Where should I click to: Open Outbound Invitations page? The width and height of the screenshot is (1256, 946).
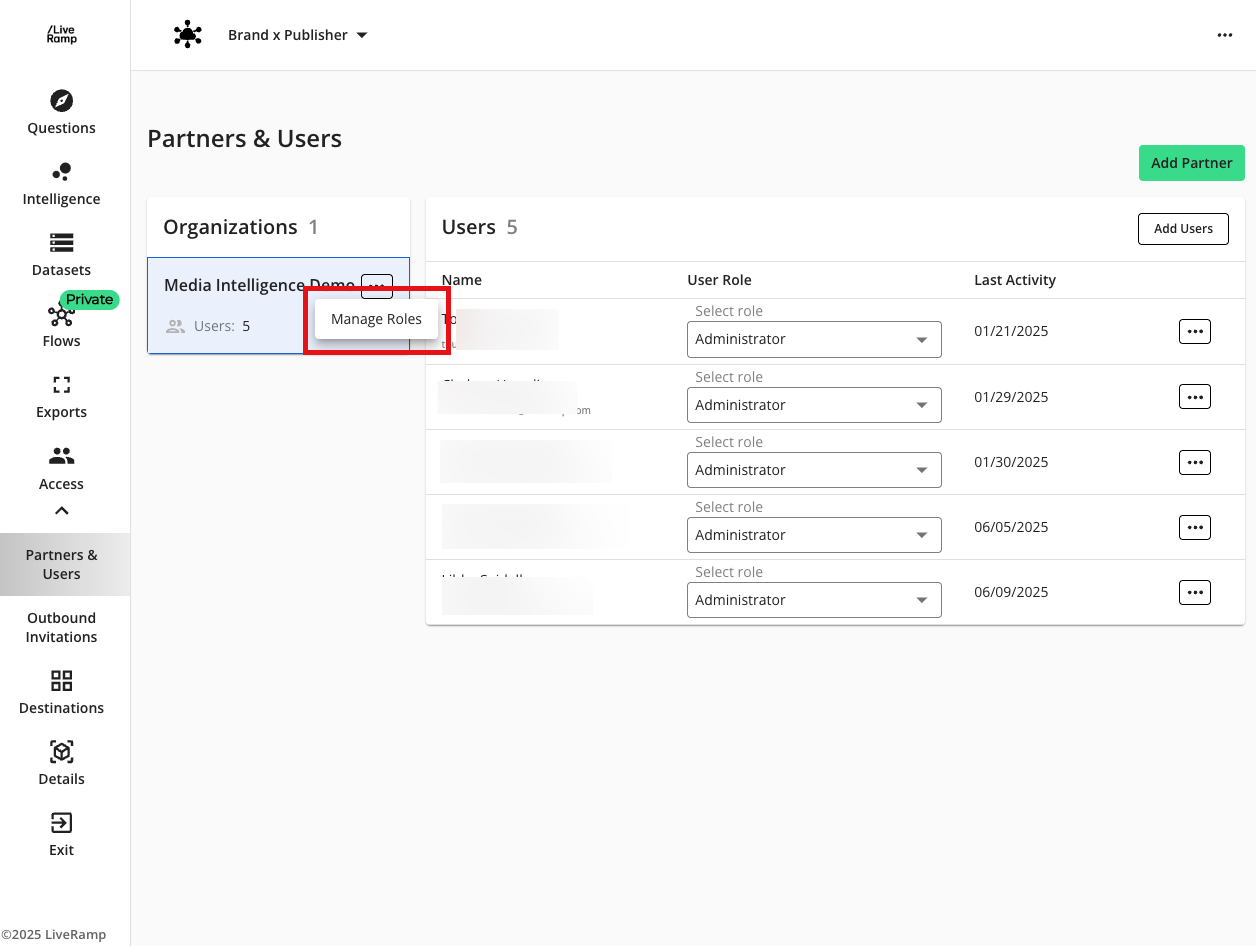[x=61, y=627]
